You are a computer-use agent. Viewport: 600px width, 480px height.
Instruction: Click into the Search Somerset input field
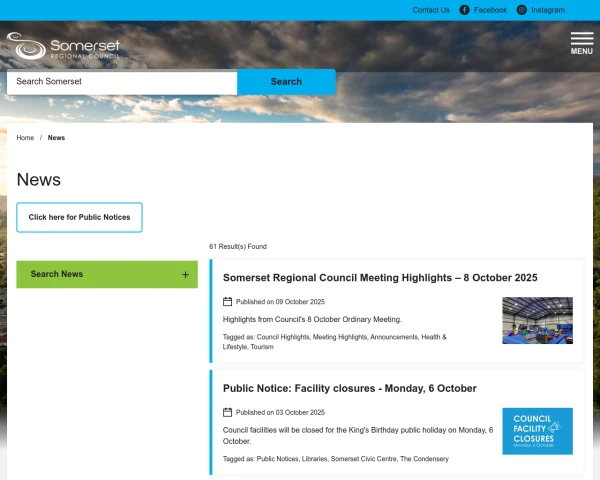tap(121, 82)
